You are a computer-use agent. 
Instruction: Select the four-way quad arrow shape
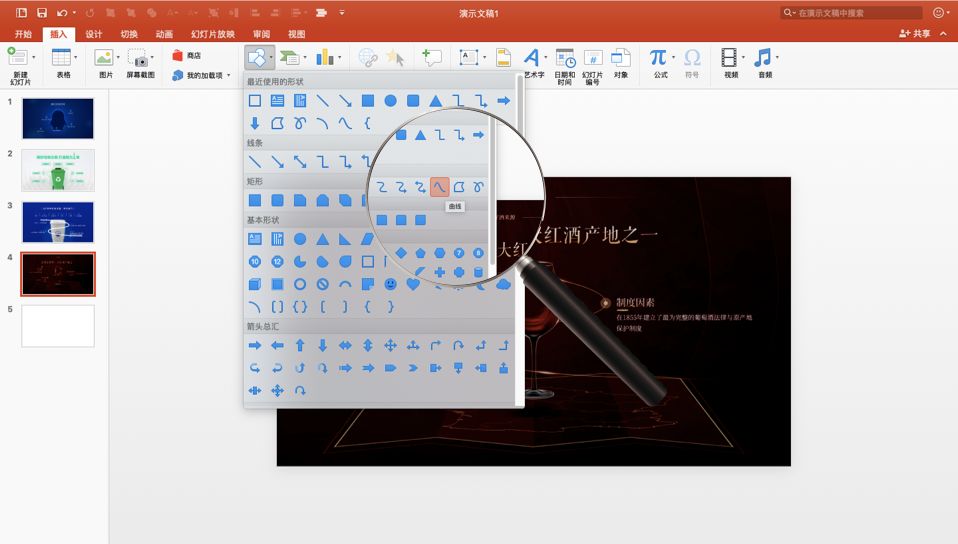pyautogui.click(x=390, y=345)
